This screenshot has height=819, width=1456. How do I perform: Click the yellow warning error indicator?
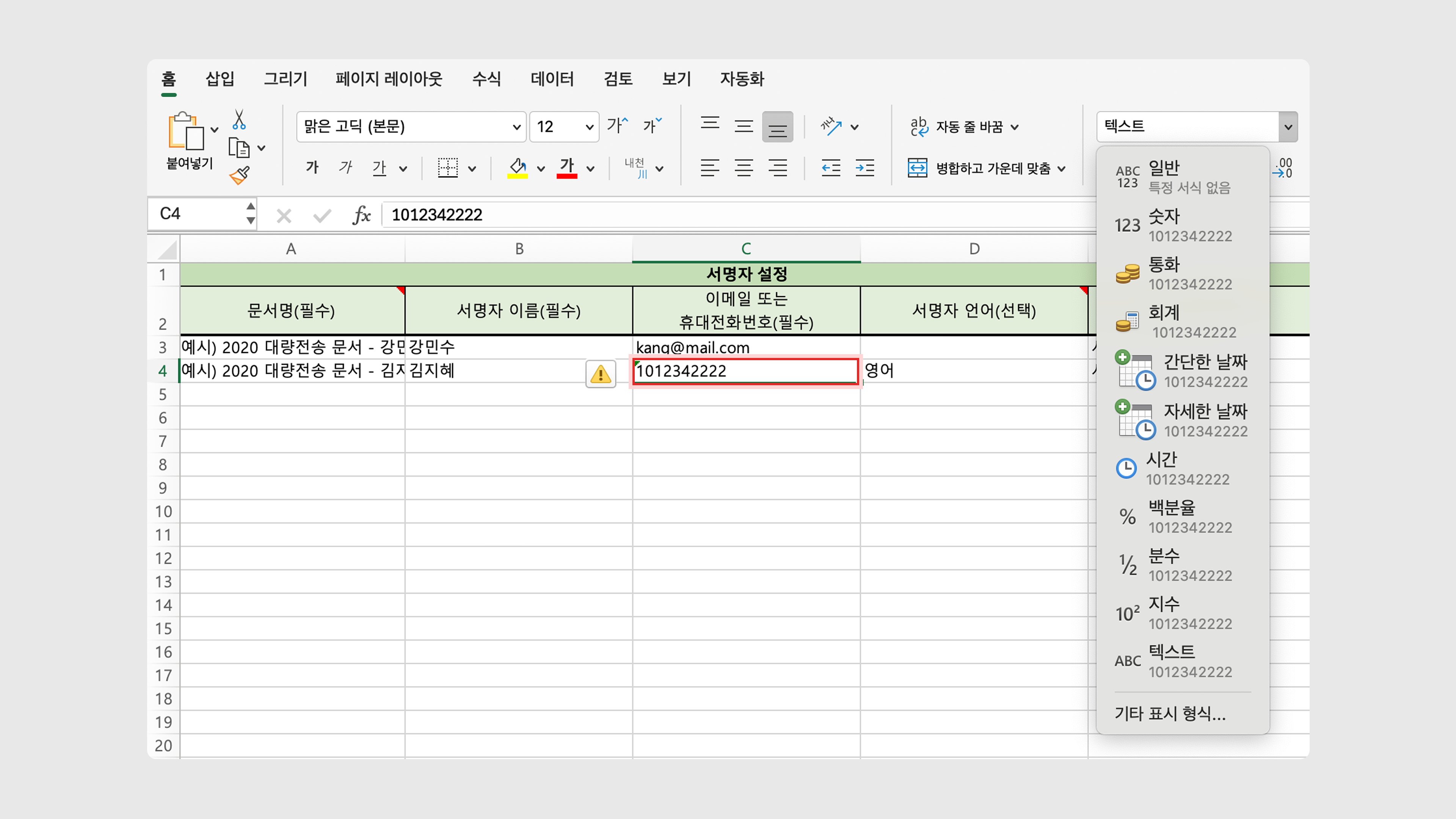(600, 373)
